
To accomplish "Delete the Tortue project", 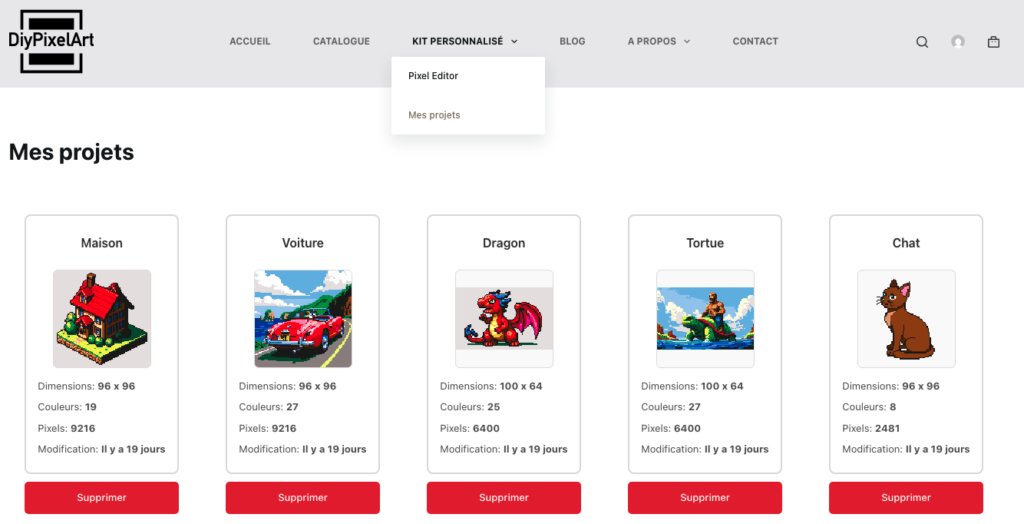I will coord(705,498).
